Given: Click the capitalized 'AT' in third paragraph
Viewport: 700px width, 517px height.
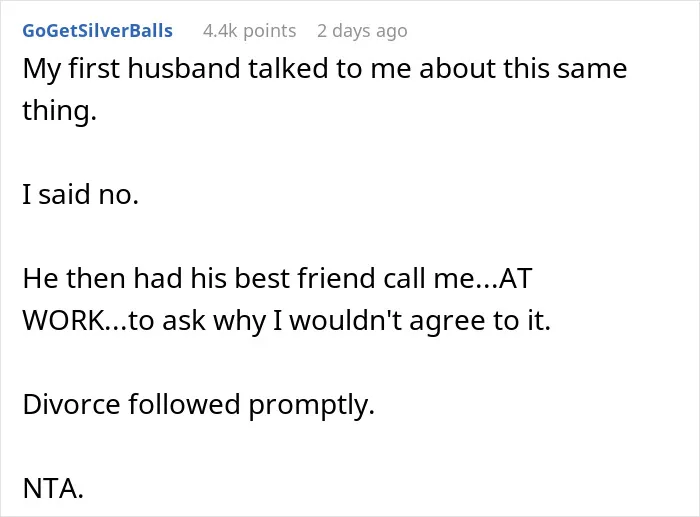Looking at the screenshot, I should 516,278.
